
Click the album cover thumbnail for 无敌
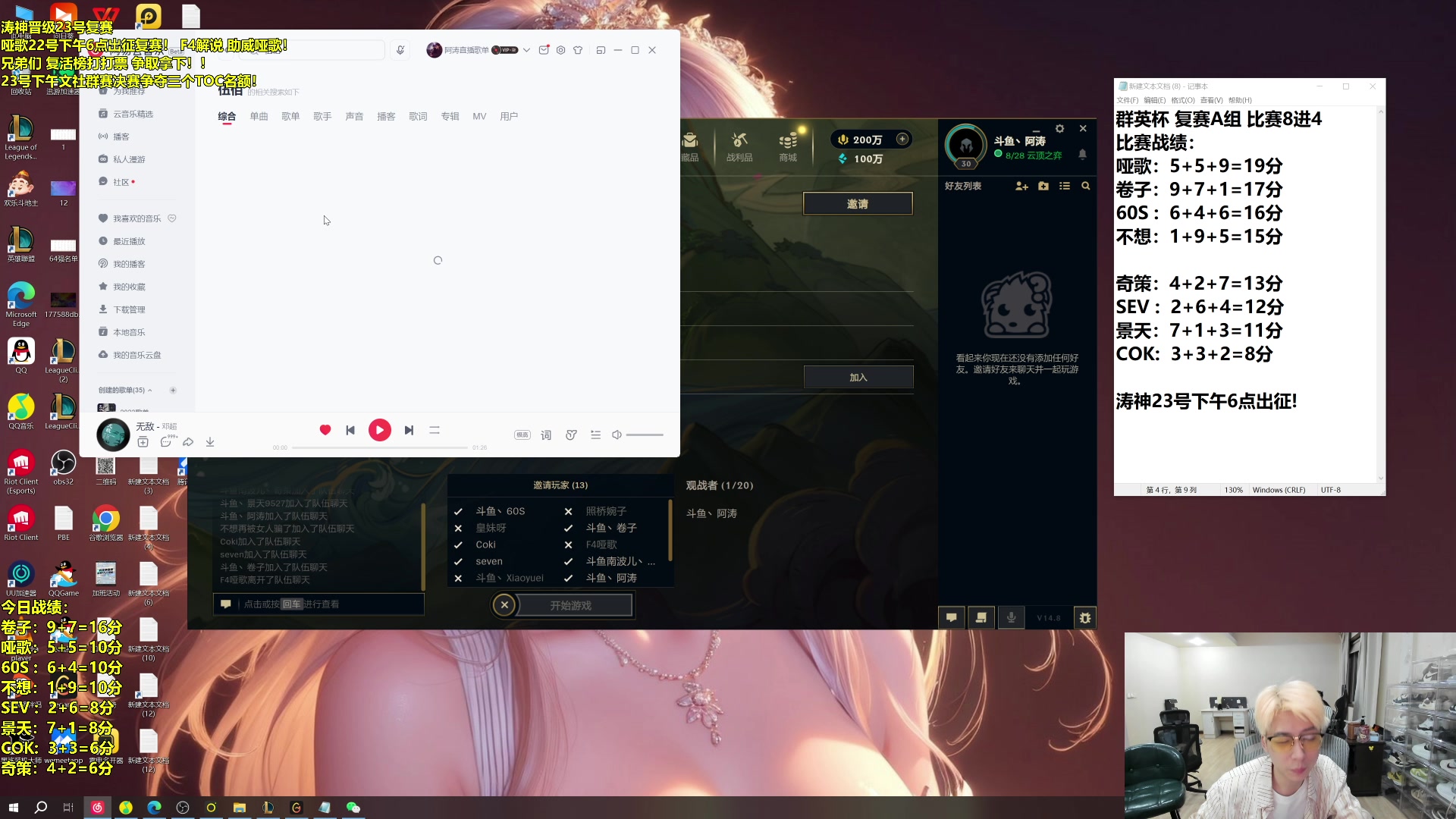pos(113,435)
